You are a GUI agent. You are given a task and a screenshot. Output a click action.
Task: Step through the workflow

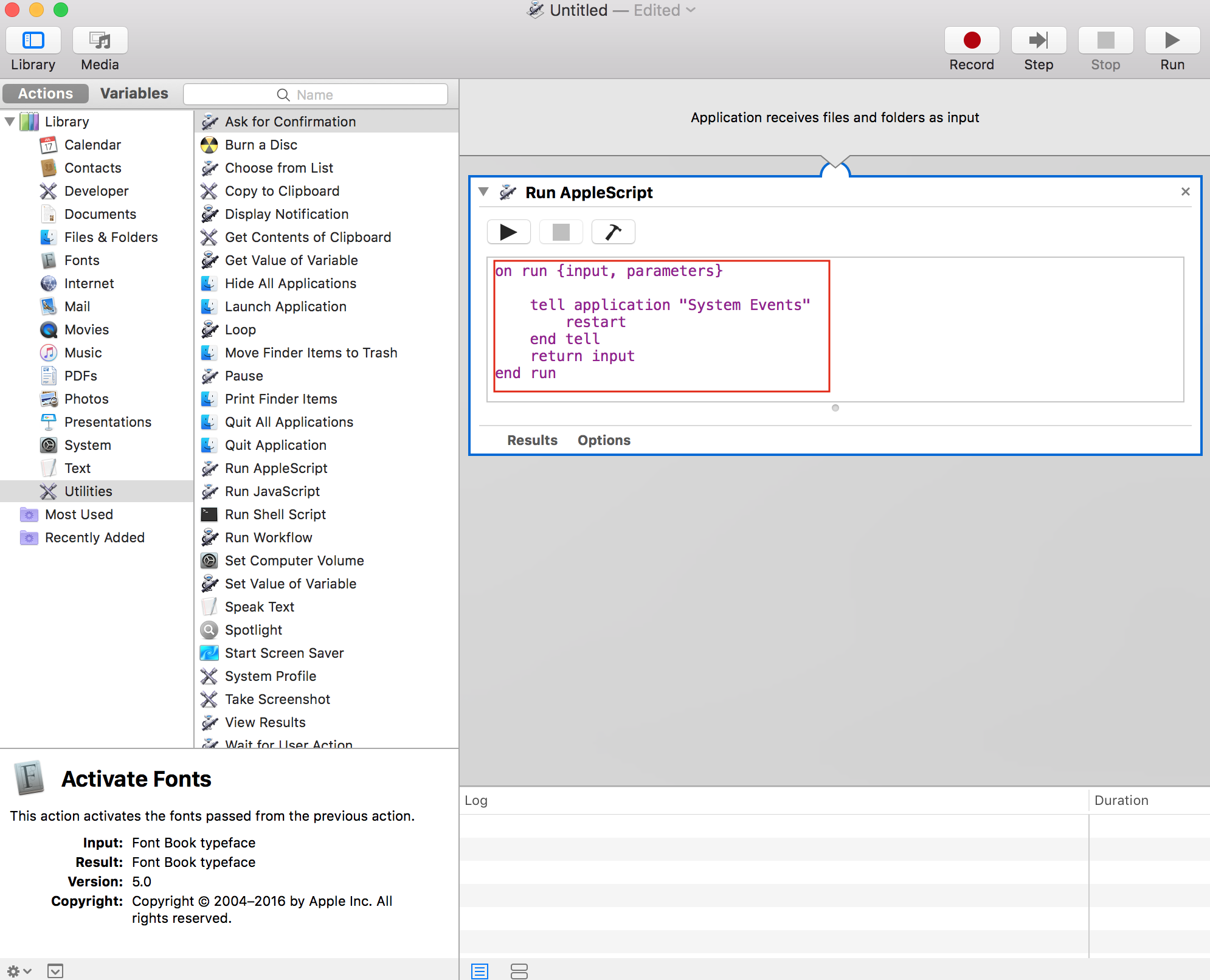coord(1039,41)
